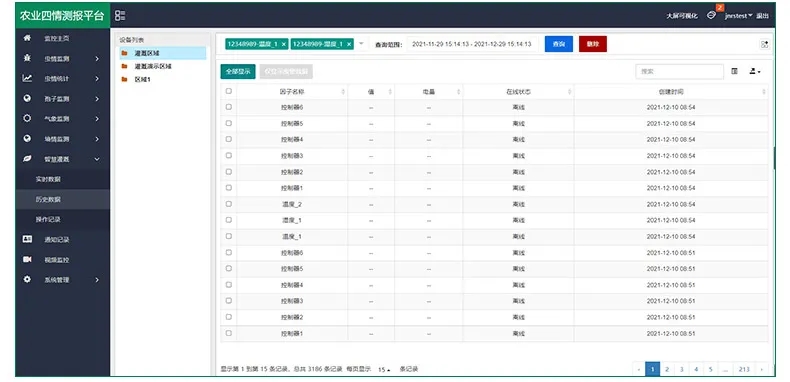The width and height of the screenshot is (790, 382).
Task: Click the video camera icon in the sidebar
Action: pyautogui.click(x=27, y=260)
